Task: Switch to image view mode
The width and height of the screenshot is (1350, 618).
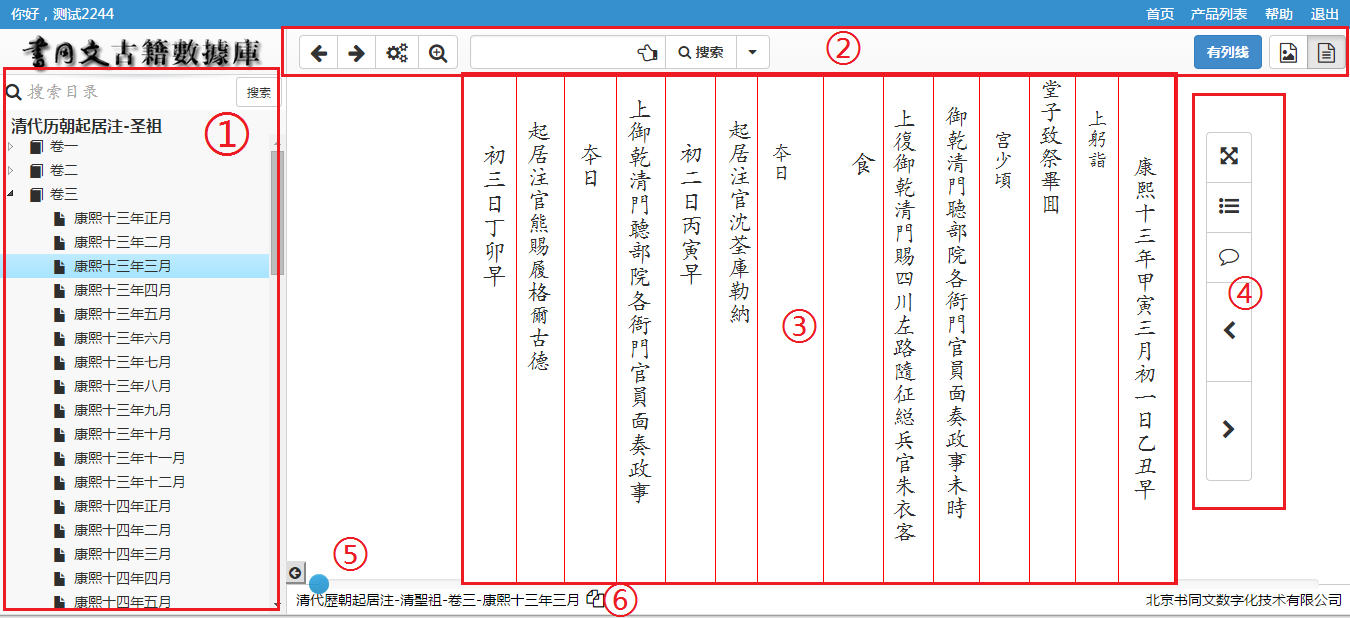Action: [x=1289, y=53]
